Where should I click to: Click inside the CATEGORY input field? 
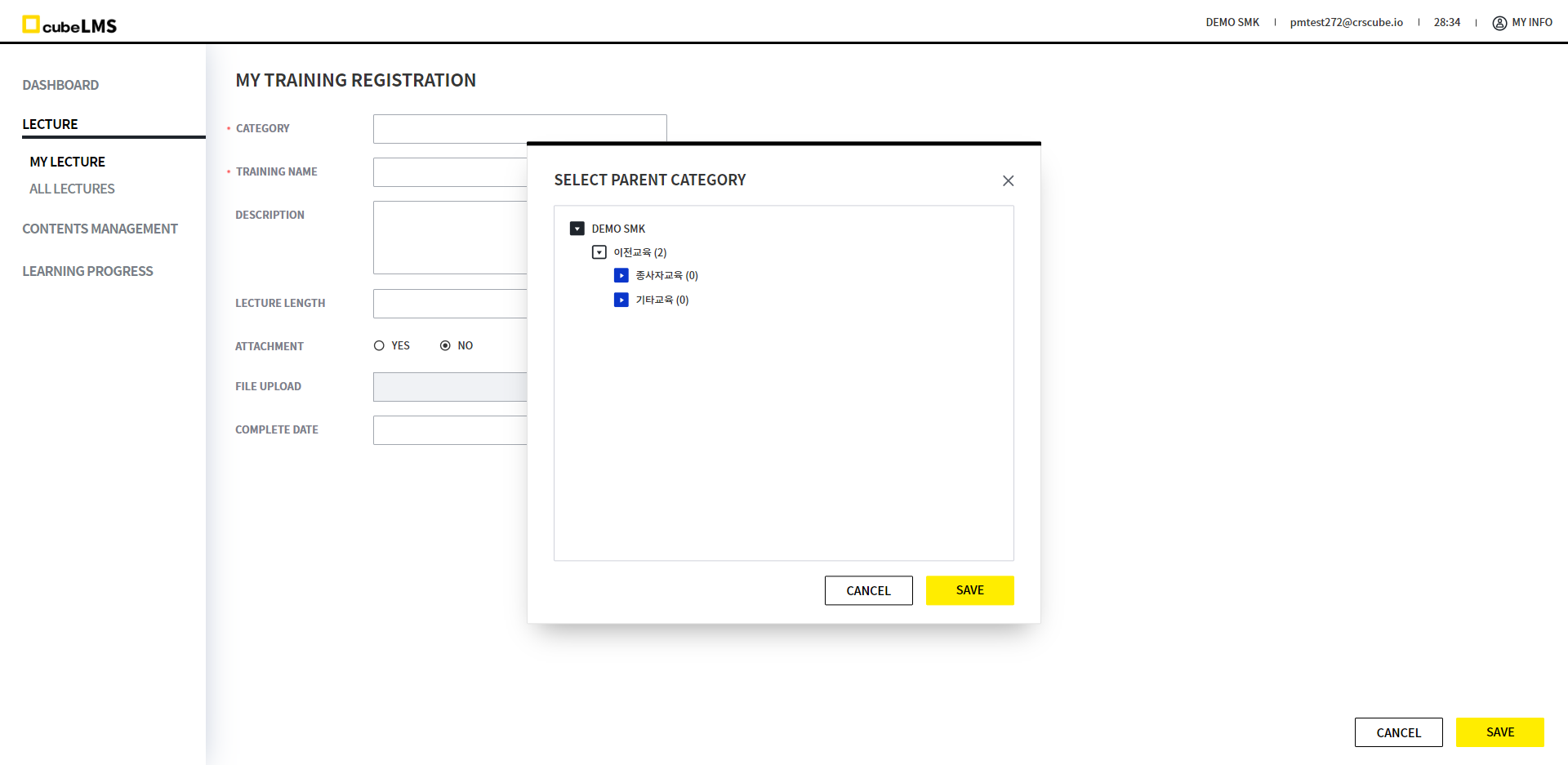(519, 128)
